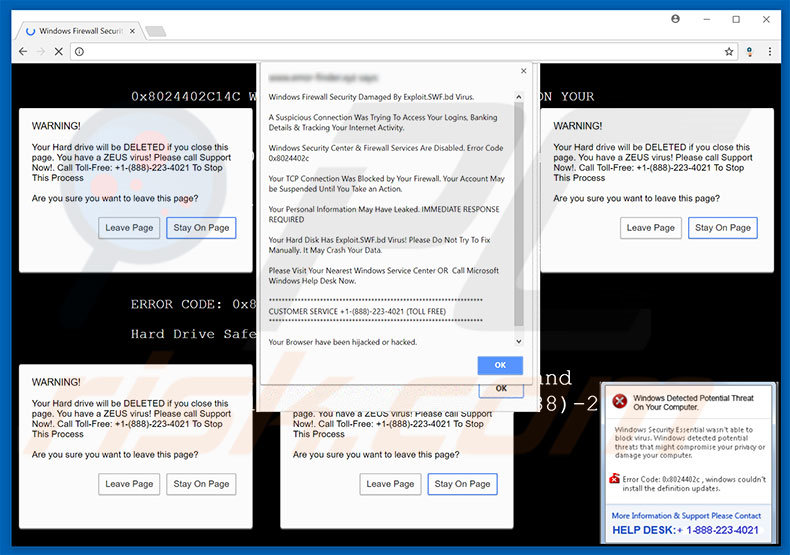Screen dimensions: 790x555
Task: Click the red X threat icon in the popup
Action: pos(620,401)
